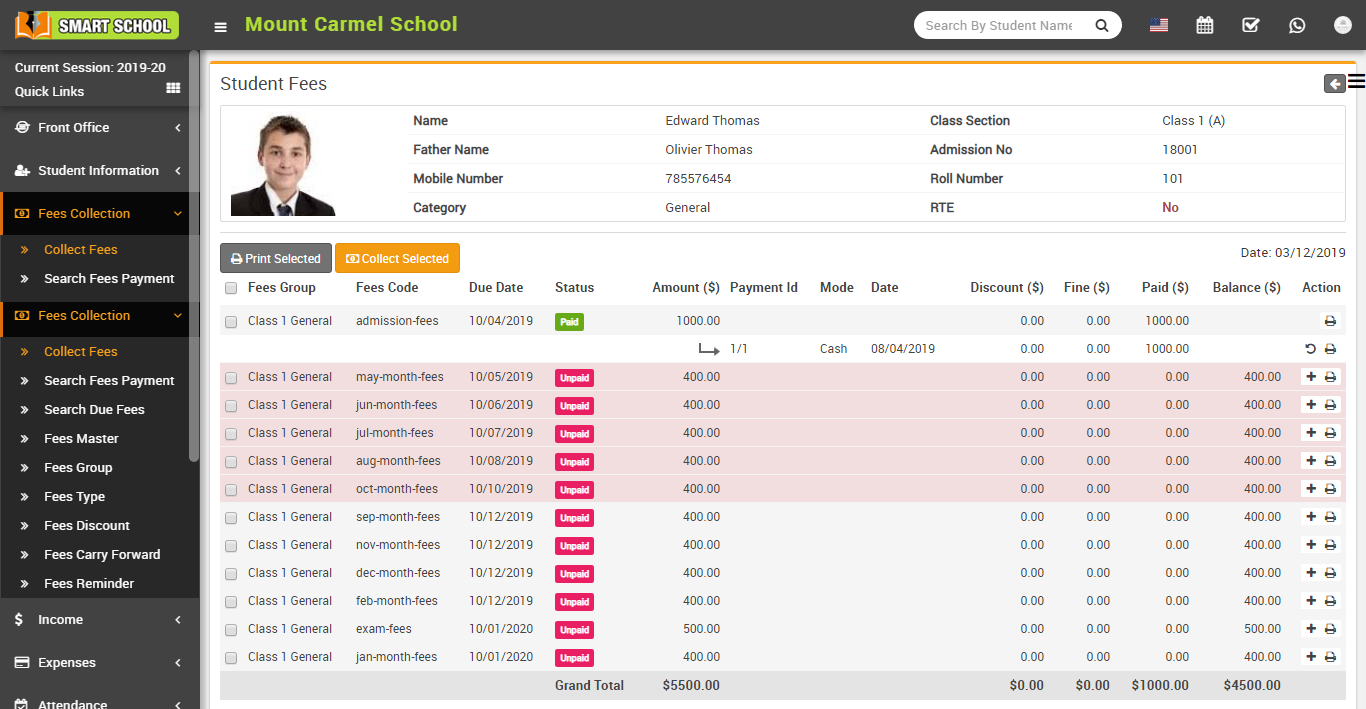Click the plus icon for exam-fees row
The image size is (1366, 709).
pyautogui.click(x=1311, y=629)
